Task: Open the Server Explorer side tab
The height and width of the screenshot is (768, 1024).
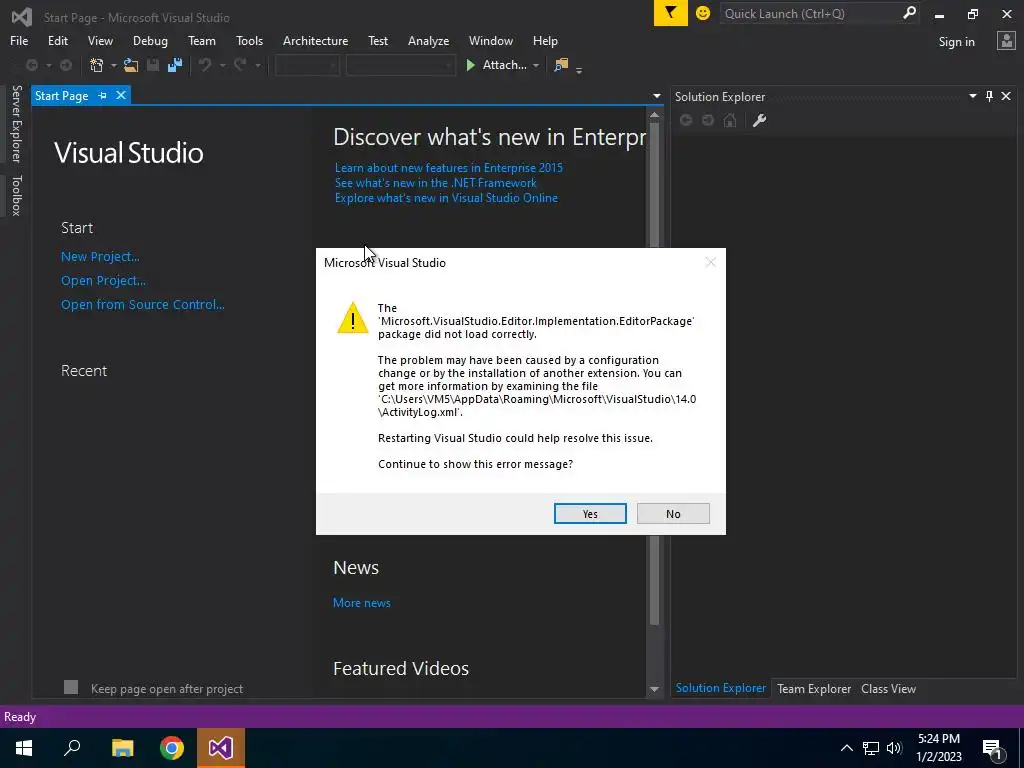Action: click(x=16, y=123)
